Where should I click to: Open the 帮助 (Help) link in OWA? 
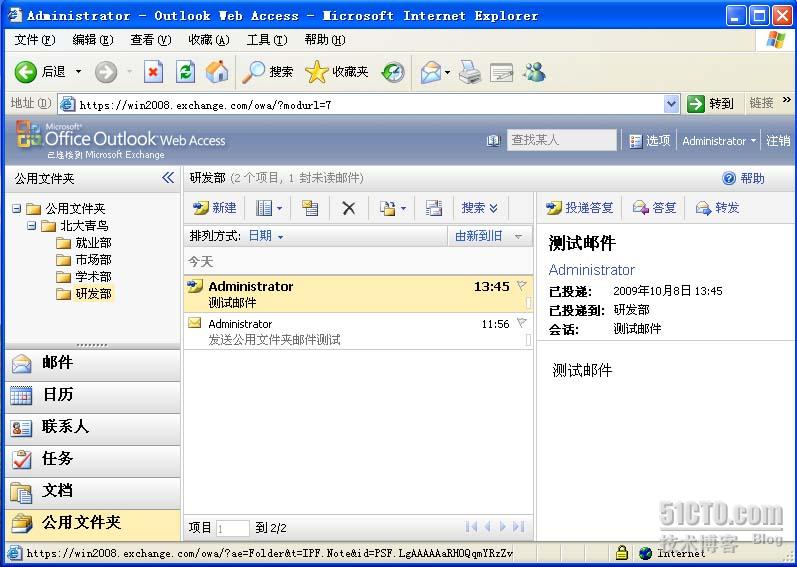coord(743,178)
